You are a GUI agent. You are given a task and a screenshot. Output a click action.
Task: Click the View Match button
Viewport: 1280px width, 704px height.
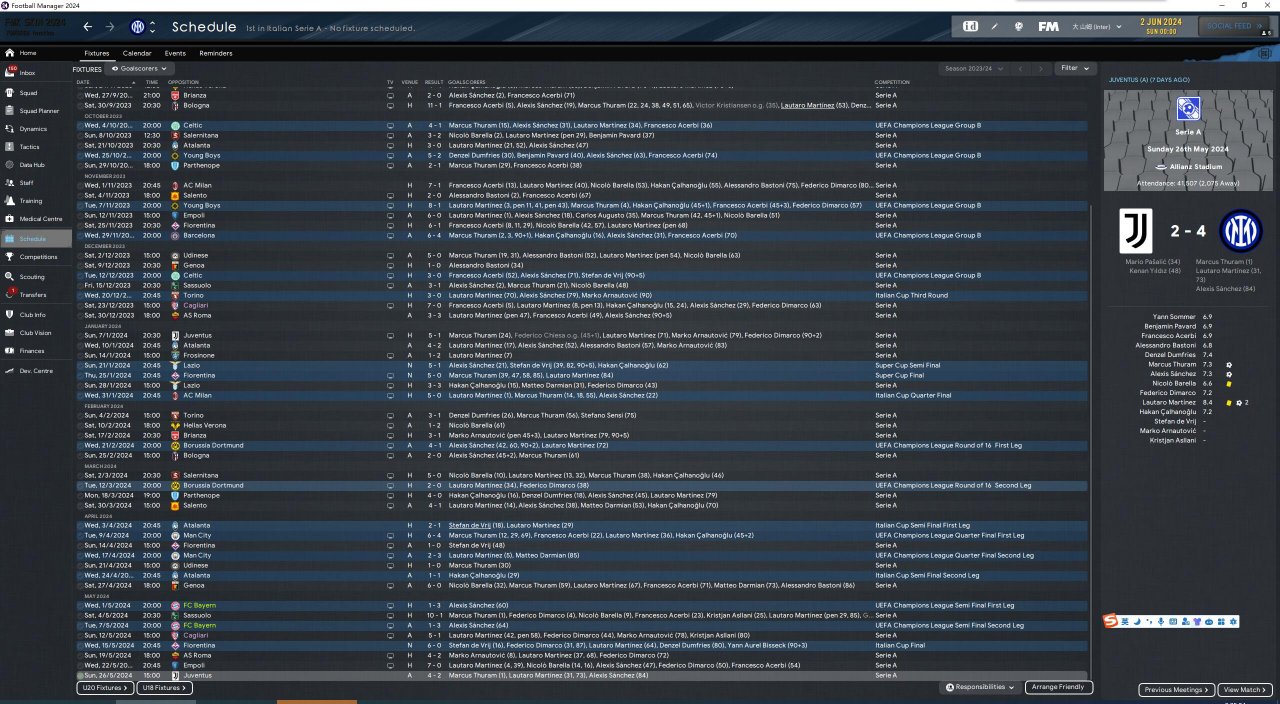pos(1245,690)
